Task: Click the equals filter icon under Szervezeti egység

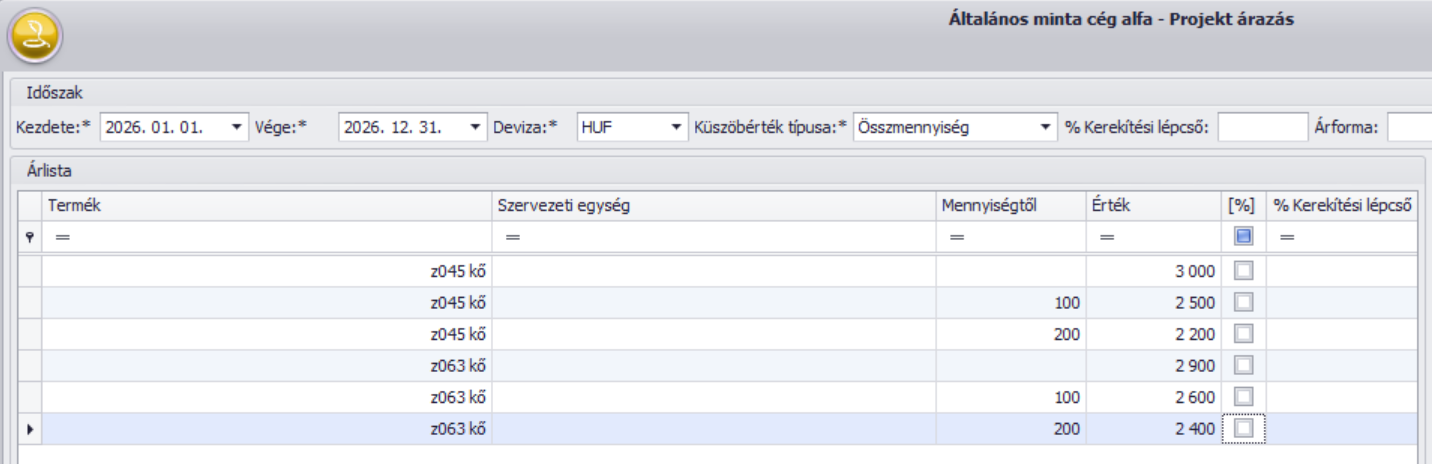Action: pyautogui.click(x=513, y=237)
